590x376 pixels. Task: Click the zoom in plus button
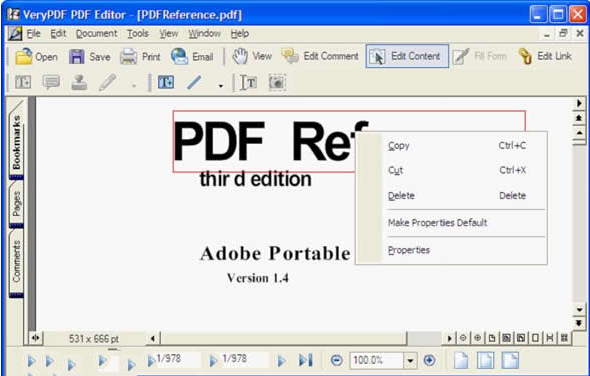click(x=429, y=361)
